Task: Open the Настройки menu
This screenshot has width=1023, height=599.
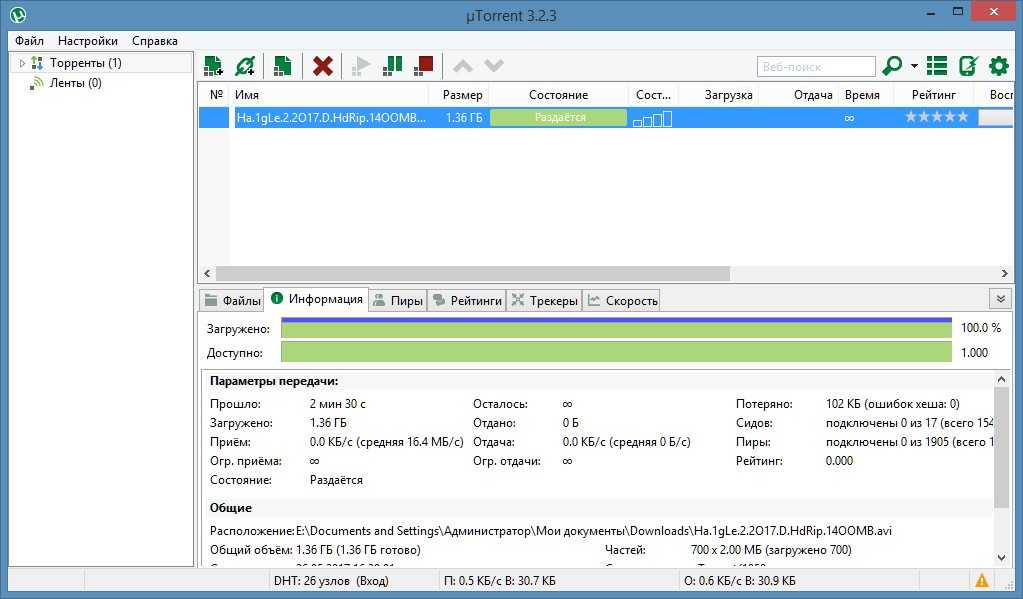Action: coord(87,40)
